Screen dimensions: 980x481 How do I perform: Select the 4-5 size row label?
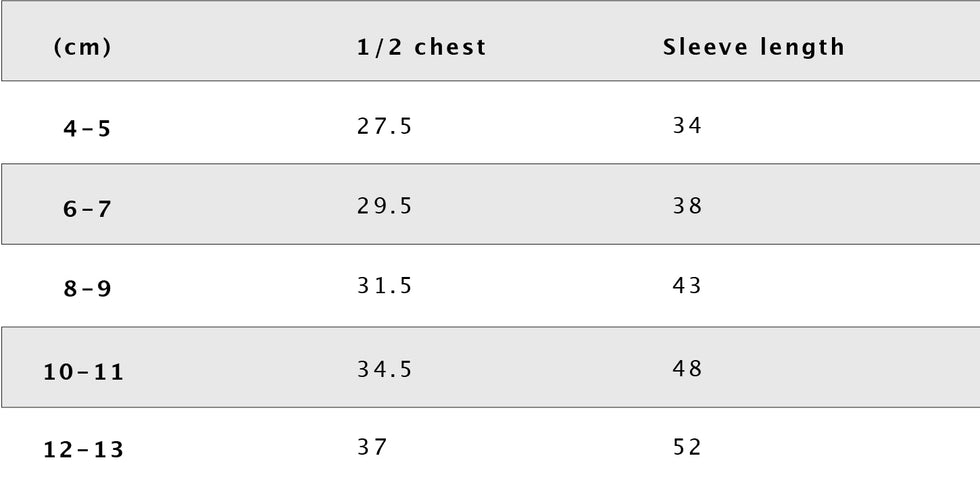[87, 129]
